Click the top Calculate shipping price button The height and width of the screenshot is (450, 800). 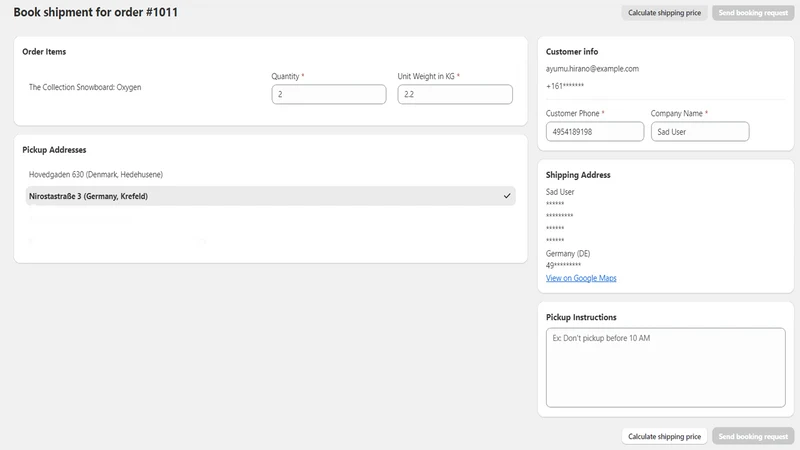click(664, 13)
